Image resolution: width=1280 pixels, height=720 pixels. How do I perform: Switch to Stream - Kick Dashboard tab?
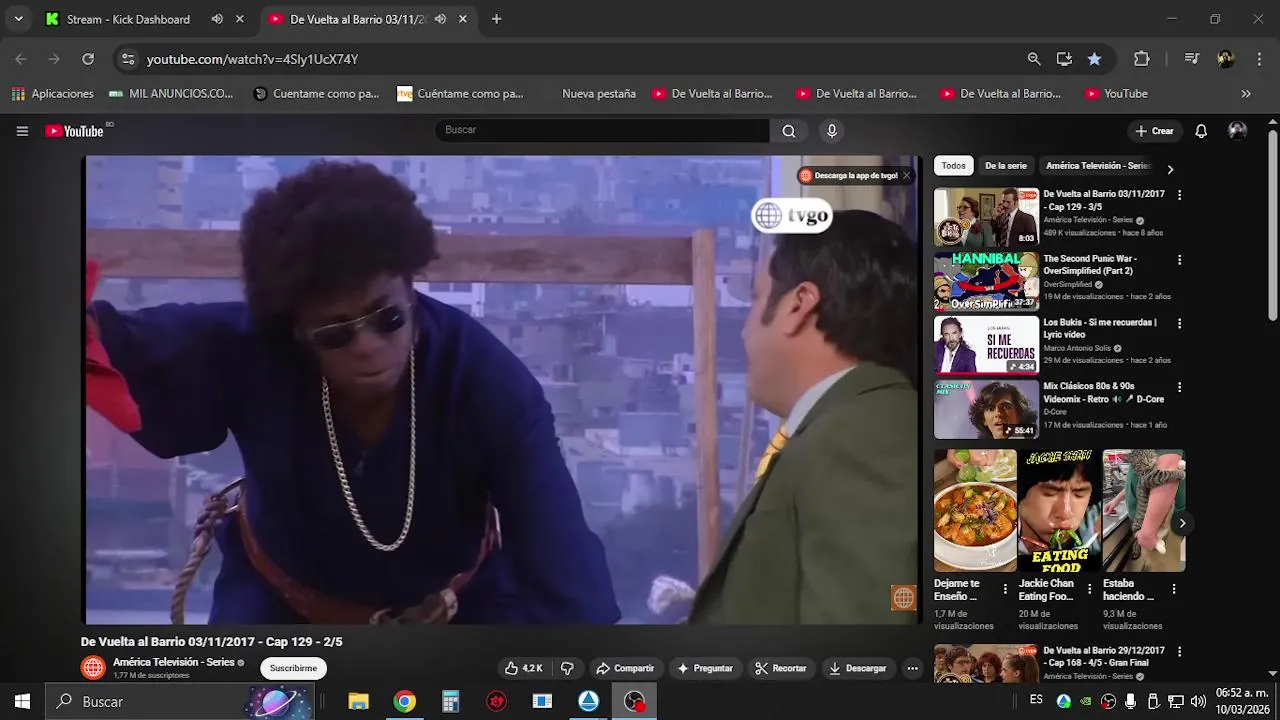tap(127, 19)
